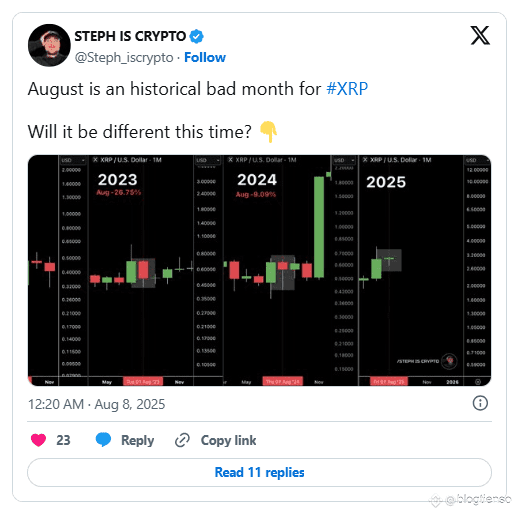This screenshot has height=517, width=519.
Task: Like the post with the heart icon
Action: click(x=38, y=440)
